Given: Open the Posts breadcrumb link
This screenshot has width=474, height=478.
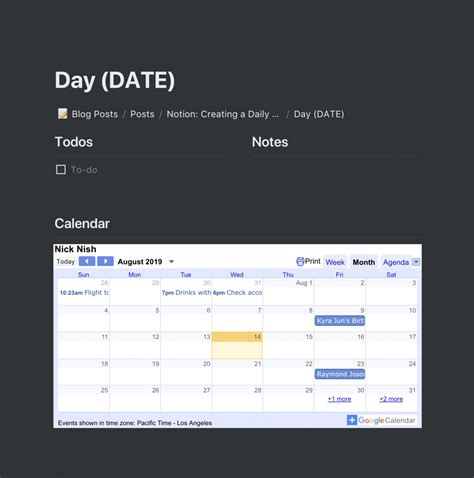Looking at the screenshot, I should click(x=142, y=114).
